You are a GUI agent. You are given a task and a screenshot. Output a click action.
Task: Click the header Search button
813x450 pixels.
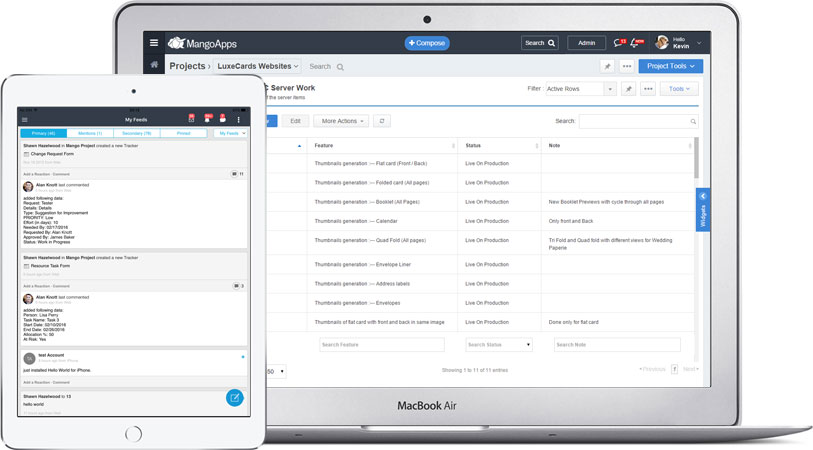tap(539, 43)
